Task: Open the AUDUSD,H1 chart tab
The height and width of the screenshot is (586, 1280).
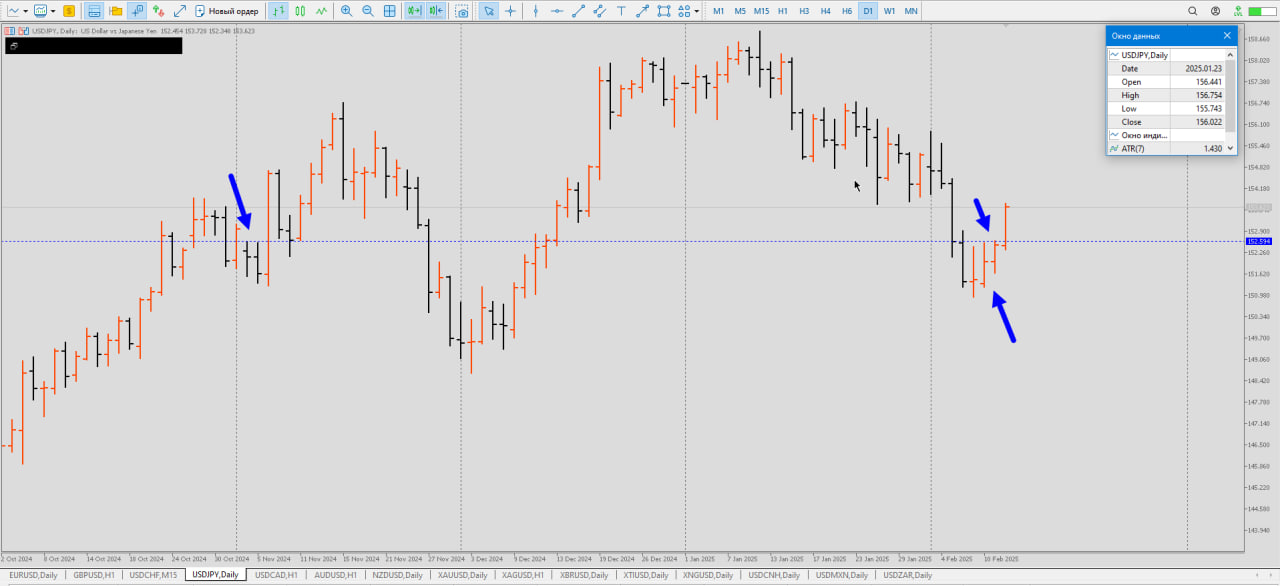Action: 335,575
